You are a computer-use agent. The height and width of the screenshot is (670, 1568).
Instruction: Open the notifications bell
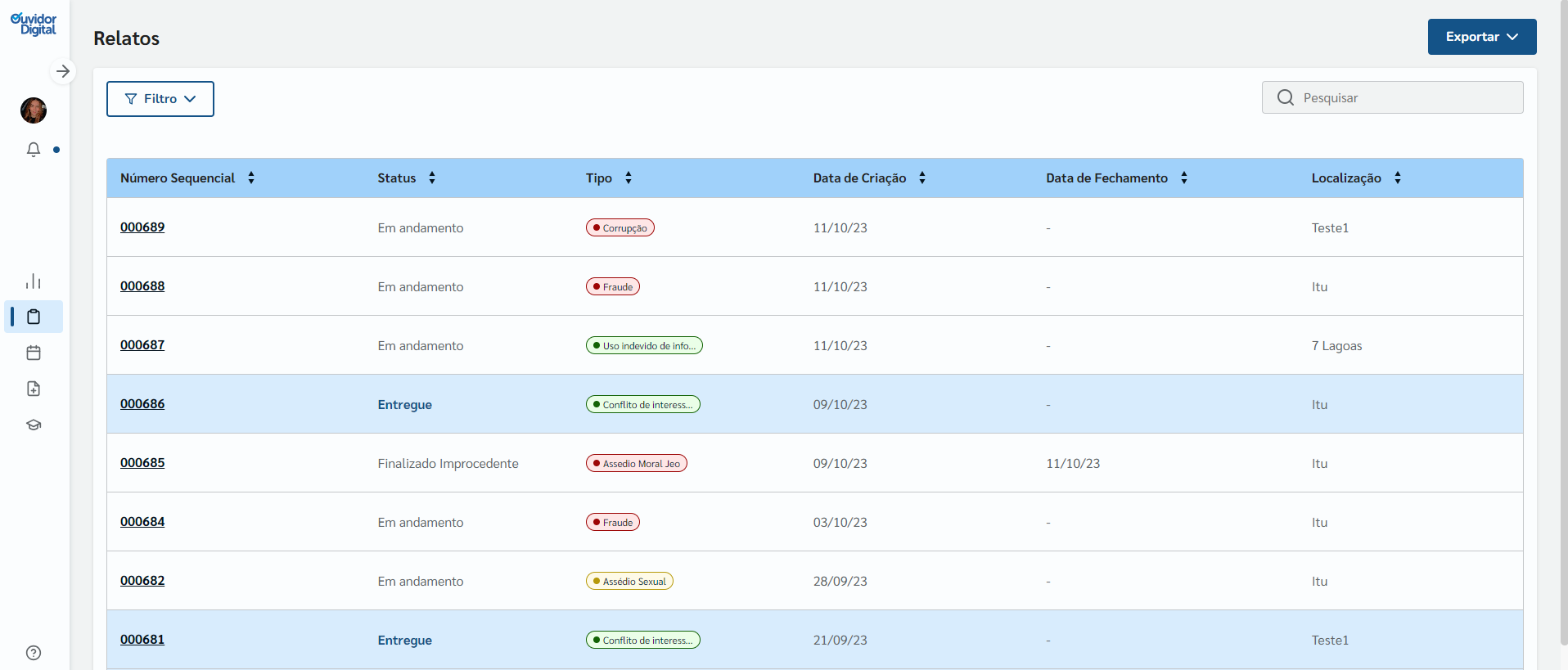34,150
